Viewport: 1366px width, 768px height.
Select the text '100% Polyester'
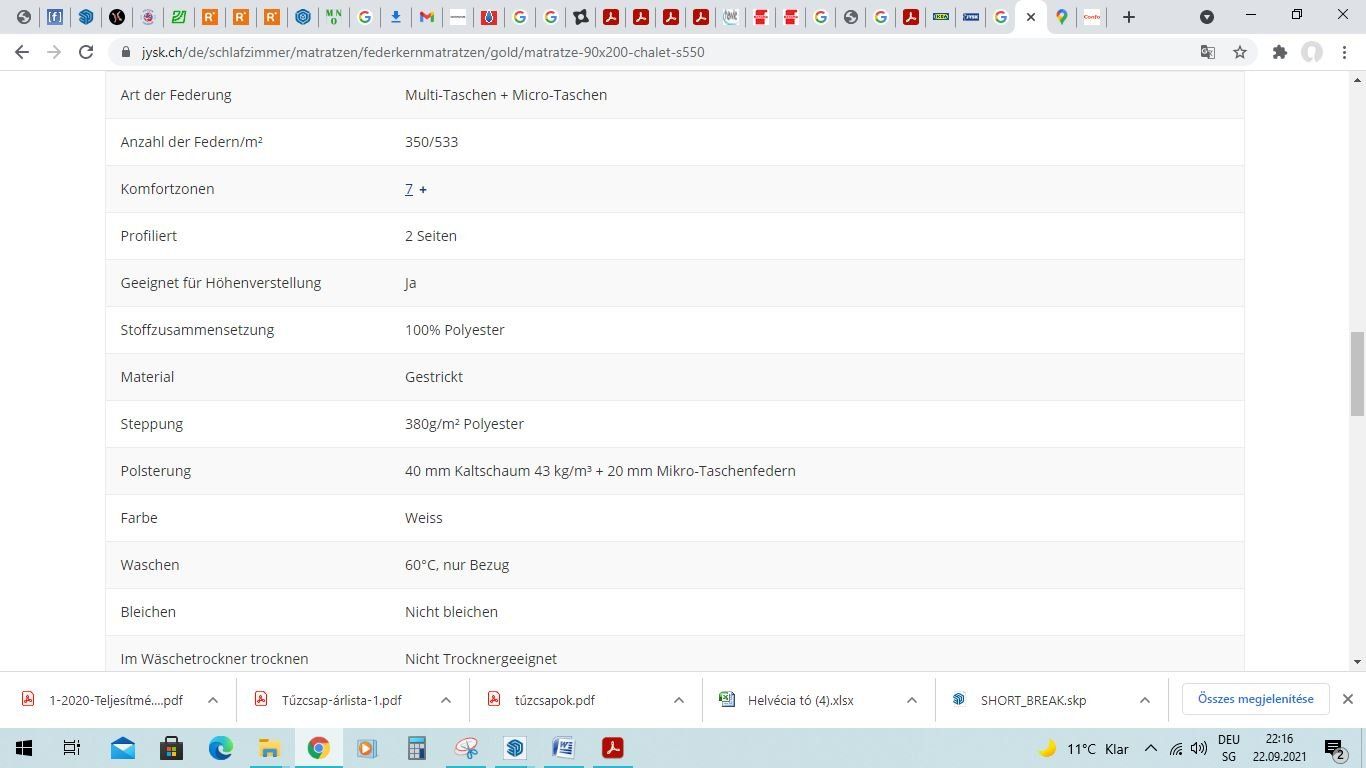point(455,330)
